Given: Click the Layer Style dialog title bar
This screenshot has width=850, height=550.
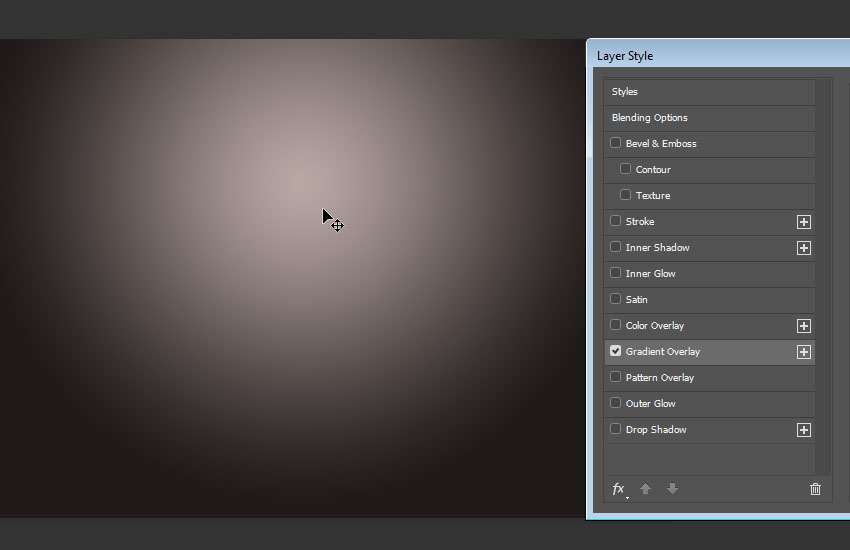Looking at the screenshot, I should 700,56.
